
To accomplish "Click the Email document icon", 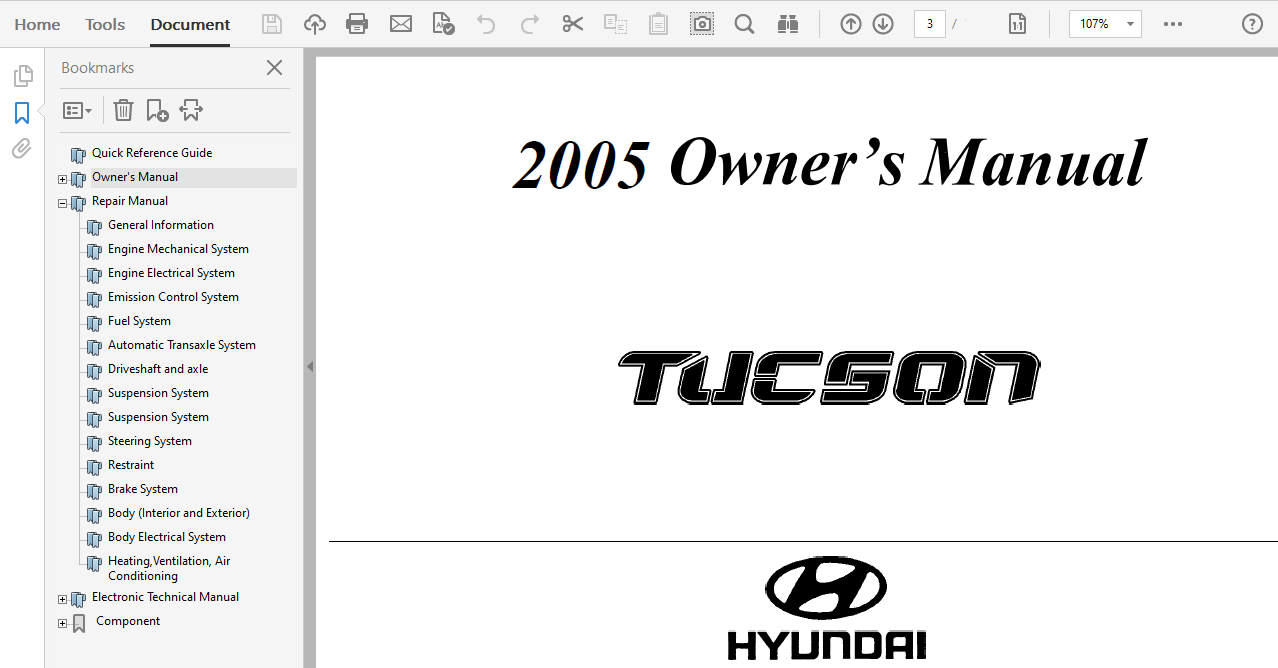I will pyautogui.click(x=400, y=23).
